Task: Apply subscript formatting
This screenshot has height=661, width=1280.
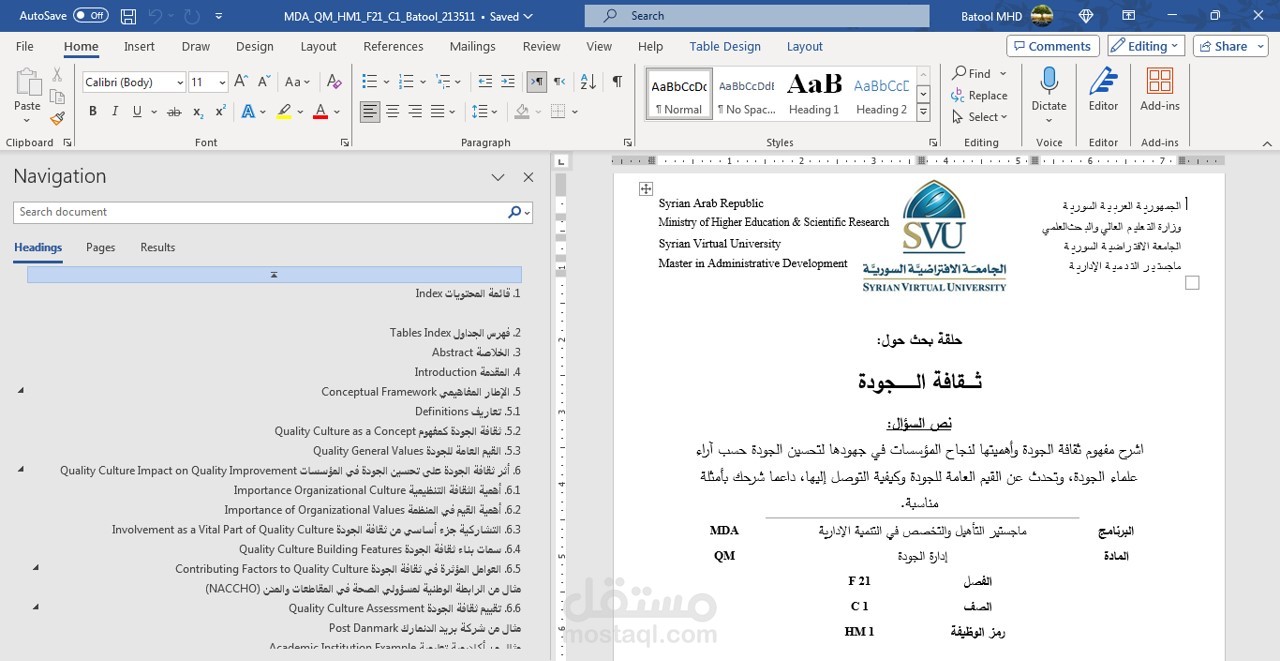Action: coord(198,111)
